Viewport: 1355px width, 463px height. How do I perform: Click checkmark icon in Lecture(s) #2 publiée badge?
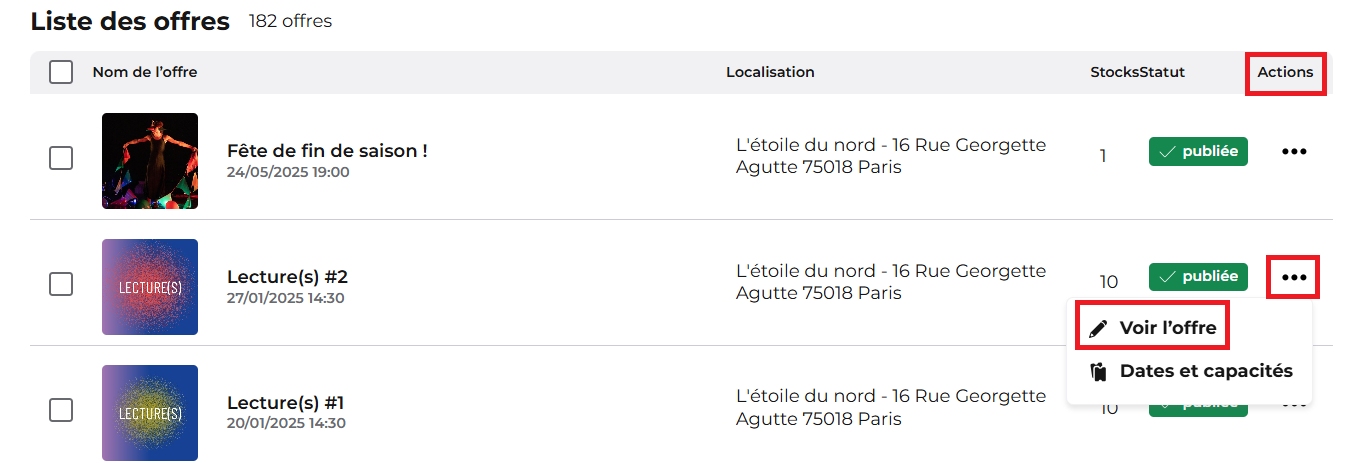tap(1166, 277)
